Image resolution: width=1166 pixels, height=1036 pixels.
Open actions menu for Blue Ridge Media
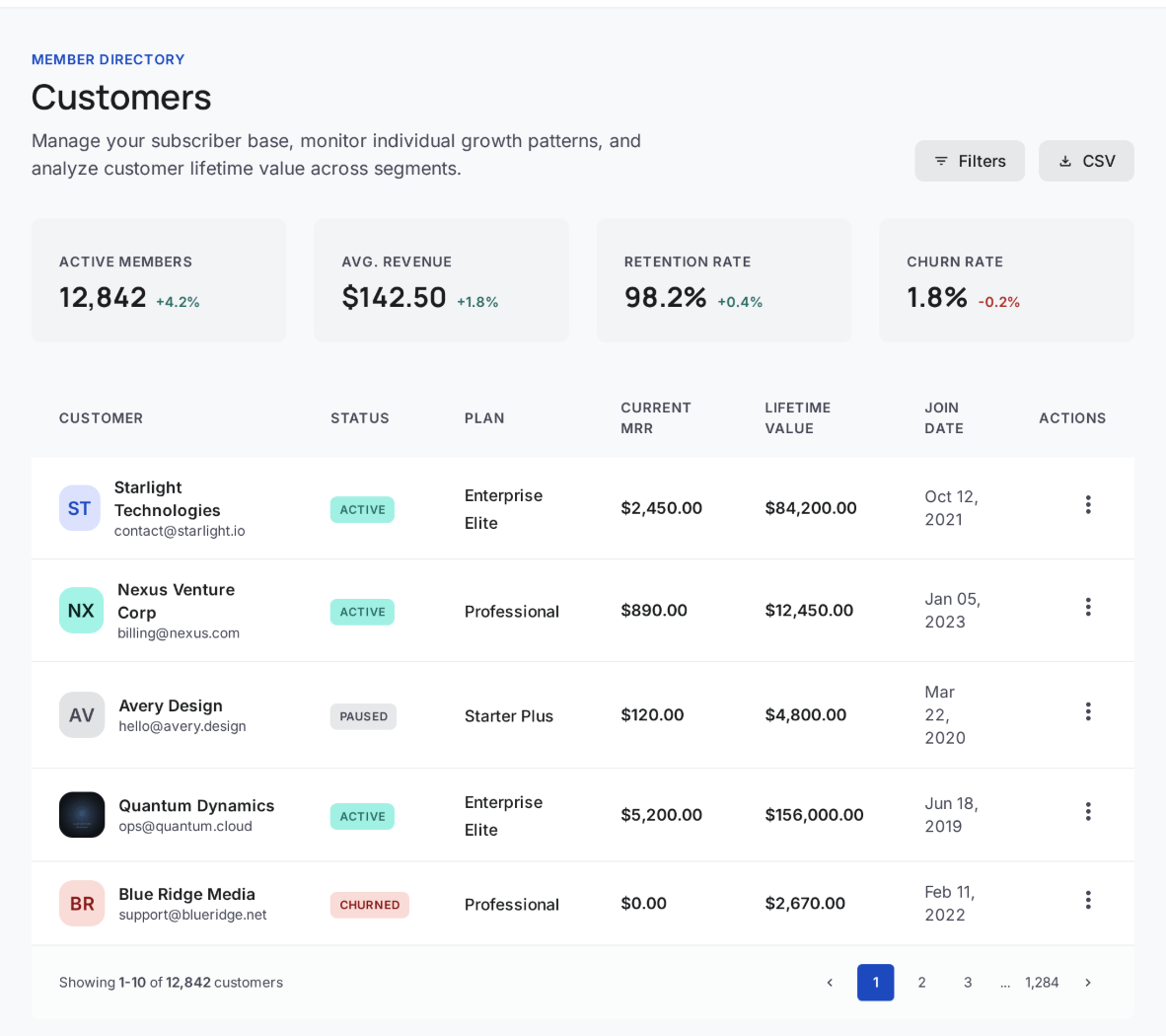(x=1088, y=900)
